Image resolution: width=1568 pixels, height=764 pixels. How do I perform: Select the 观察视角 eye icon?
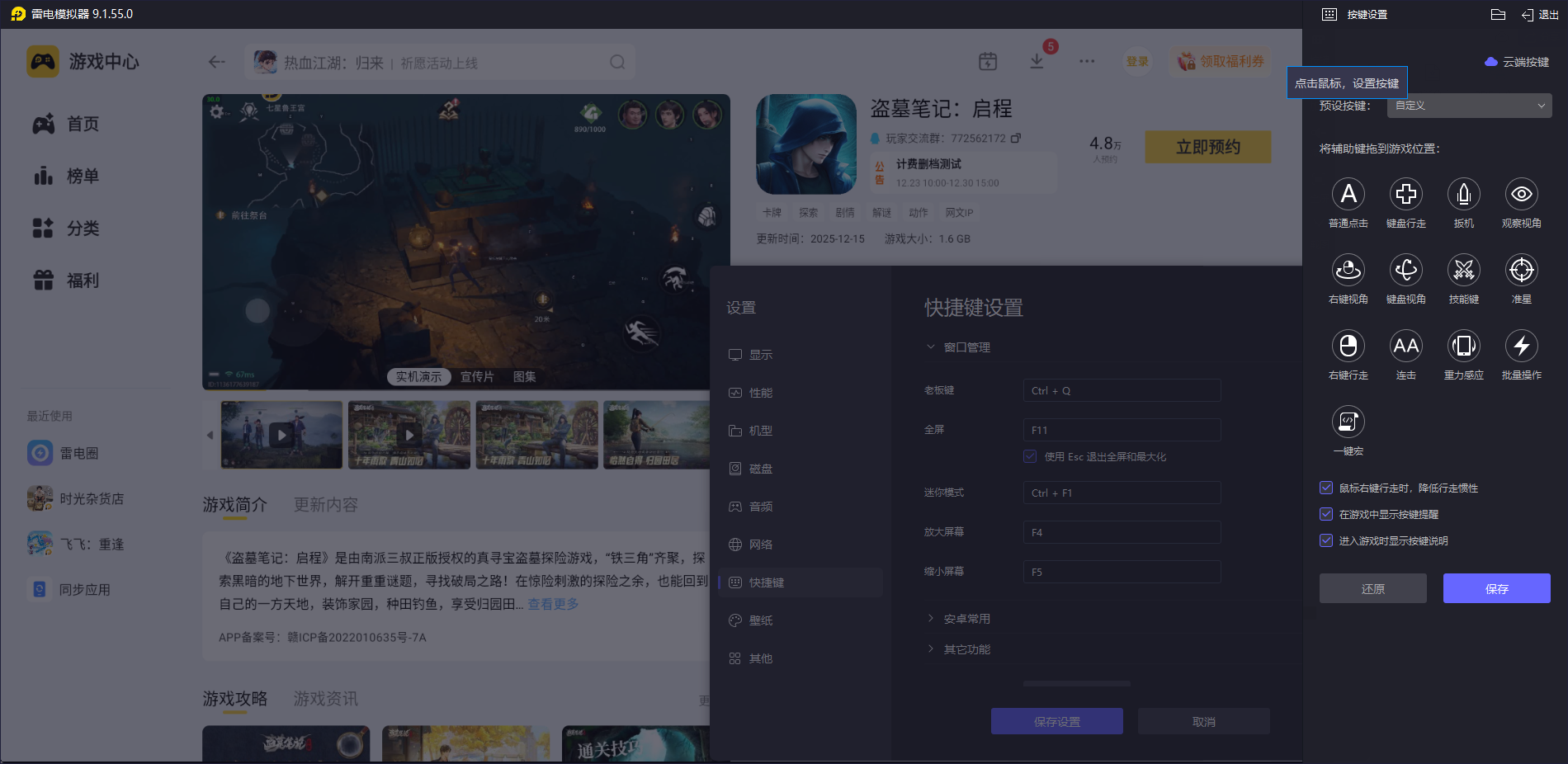click(x=1522, y=194)
